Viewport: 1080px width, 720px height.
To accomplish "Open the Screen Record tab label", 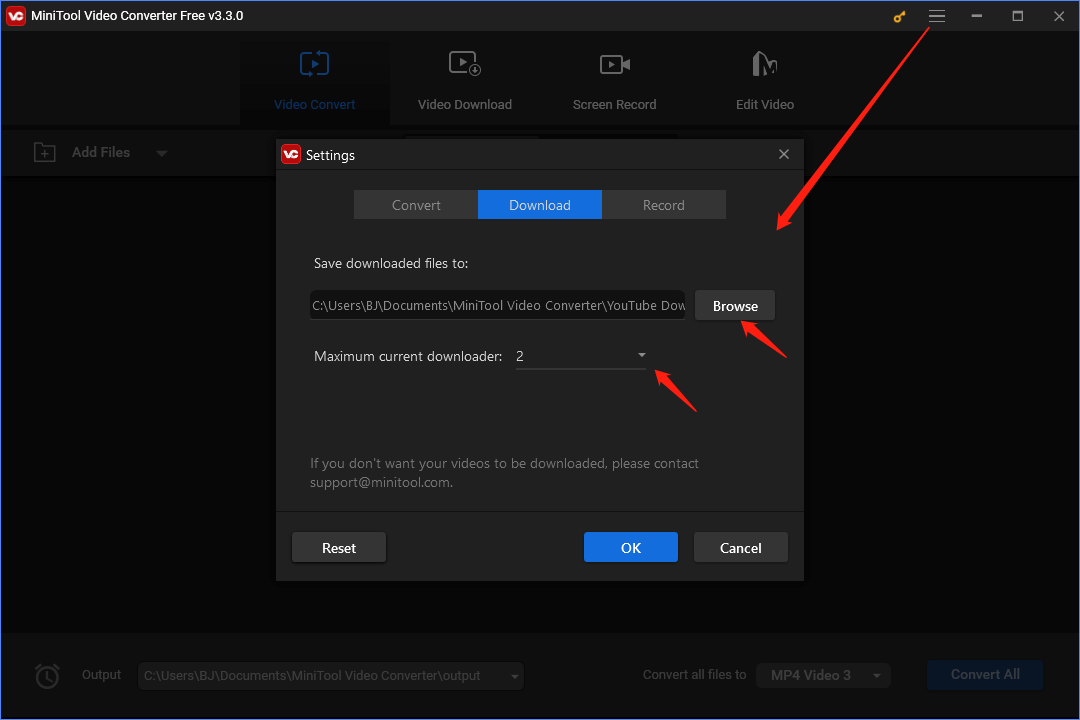I will tap(614, 105).
